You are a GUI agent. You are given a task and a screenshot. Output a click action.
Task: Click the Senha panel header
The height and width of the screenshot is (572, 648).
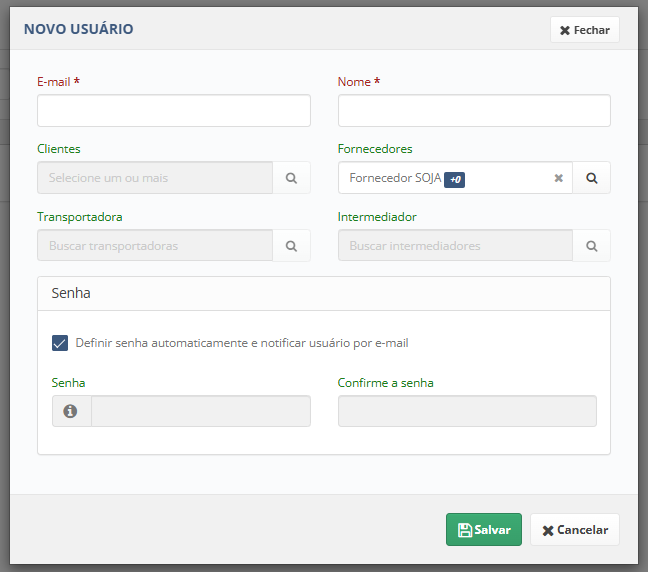[x=324, y=293]
